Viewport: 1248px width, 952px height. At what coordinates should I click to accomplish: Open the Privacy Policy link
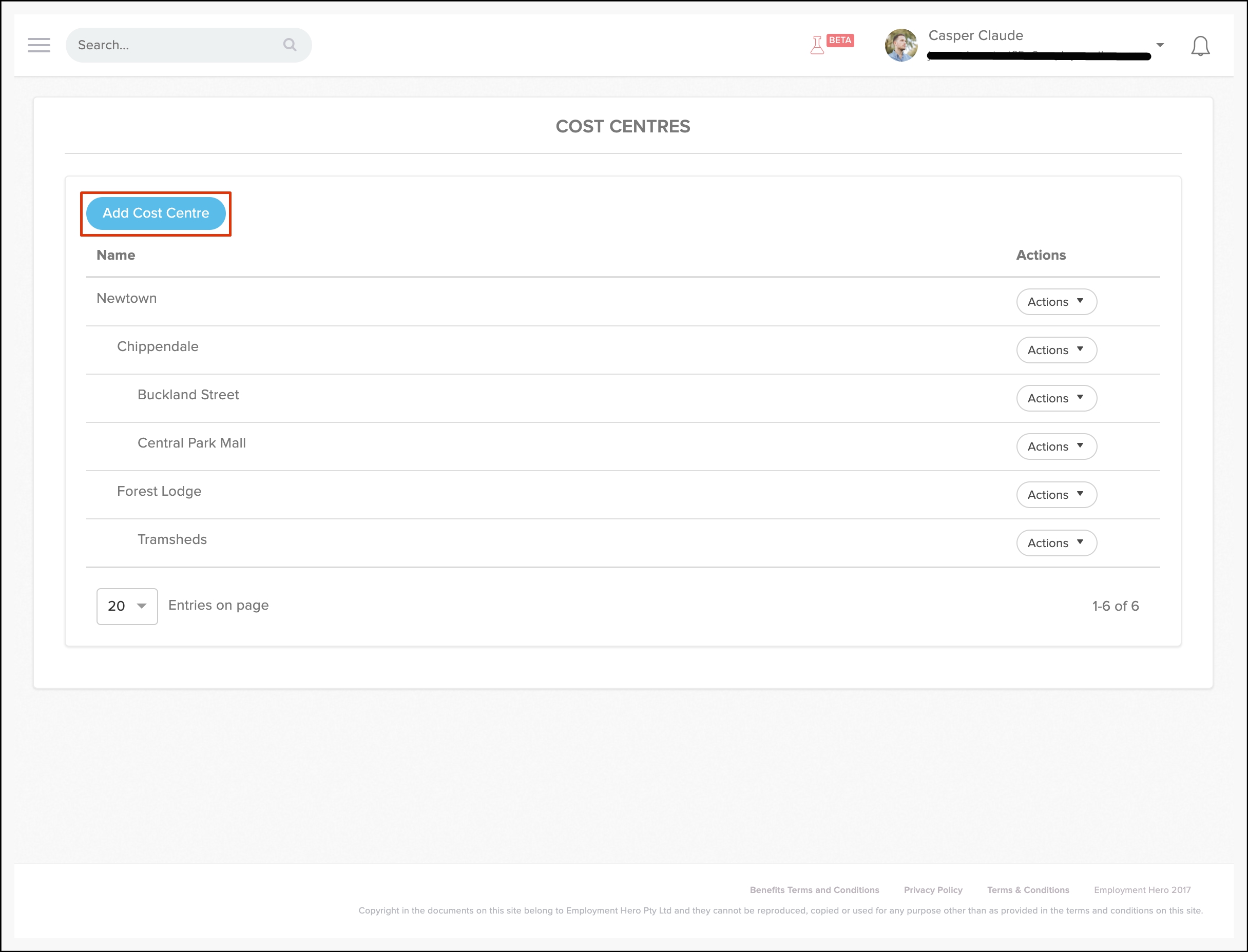tap(933, 890)
